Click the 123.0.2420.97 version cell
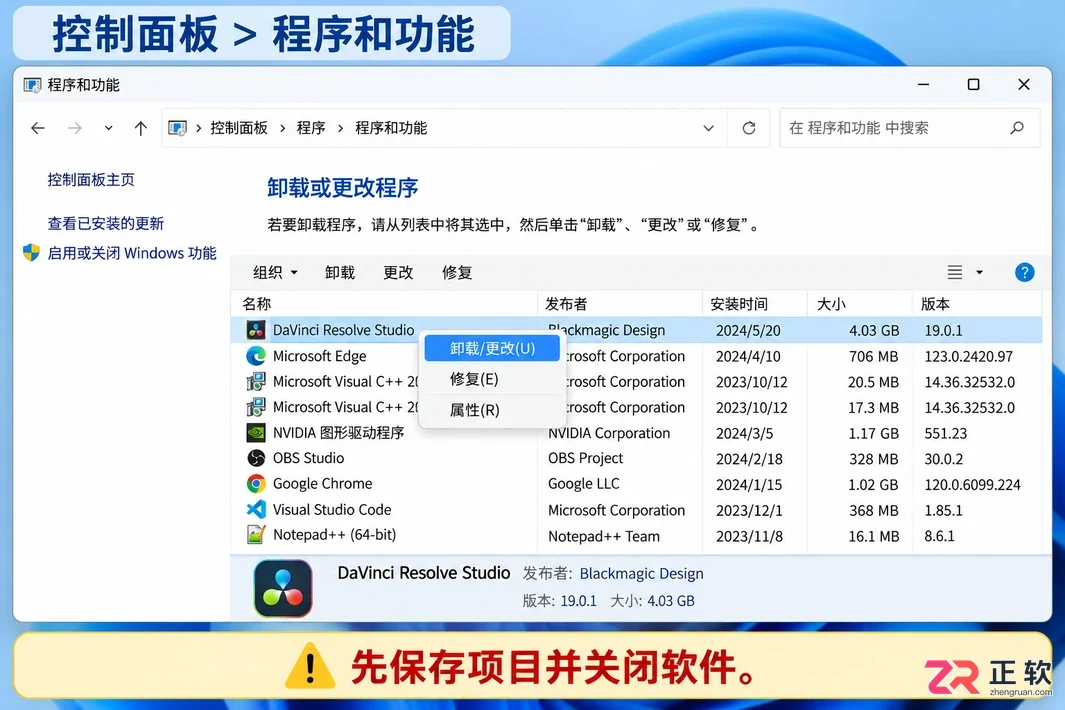Image resolution: width=1065 pixels, height=710 pixels. coord(969,356)
